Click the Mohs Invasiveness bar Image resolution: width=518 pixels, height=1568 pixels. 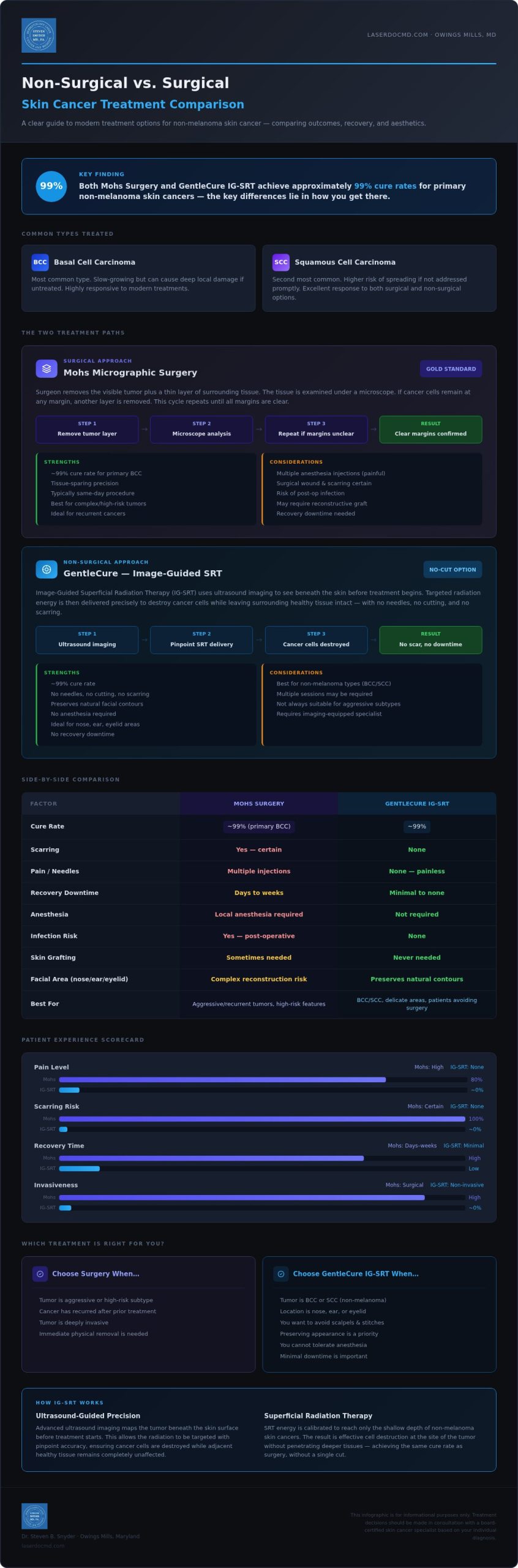(x=242, y=1197)
